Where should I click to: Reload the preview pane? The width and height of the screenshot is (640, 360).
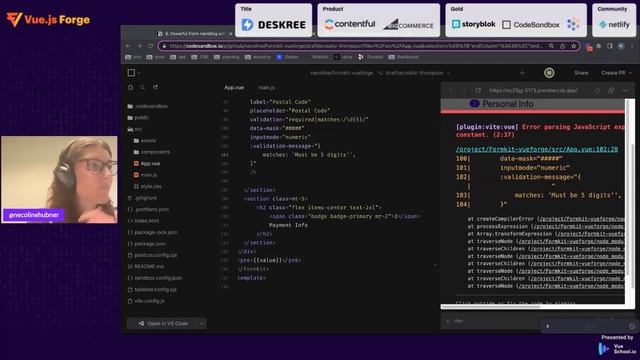point(478,90)
